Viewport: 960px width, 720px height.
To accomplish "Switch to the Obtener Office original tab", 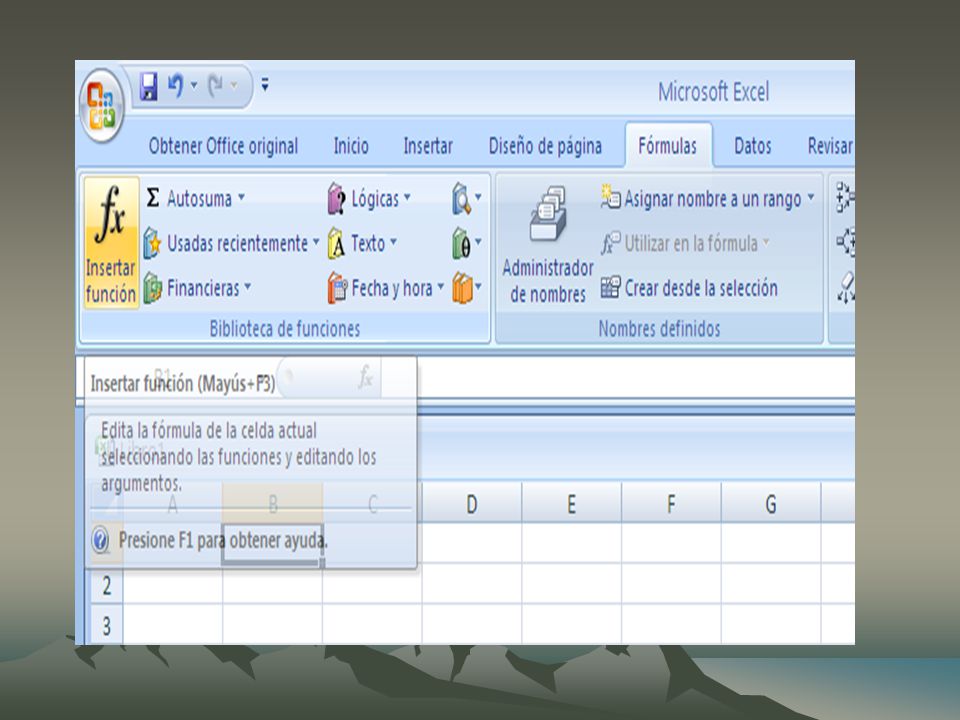I will [x=223, y=146].
